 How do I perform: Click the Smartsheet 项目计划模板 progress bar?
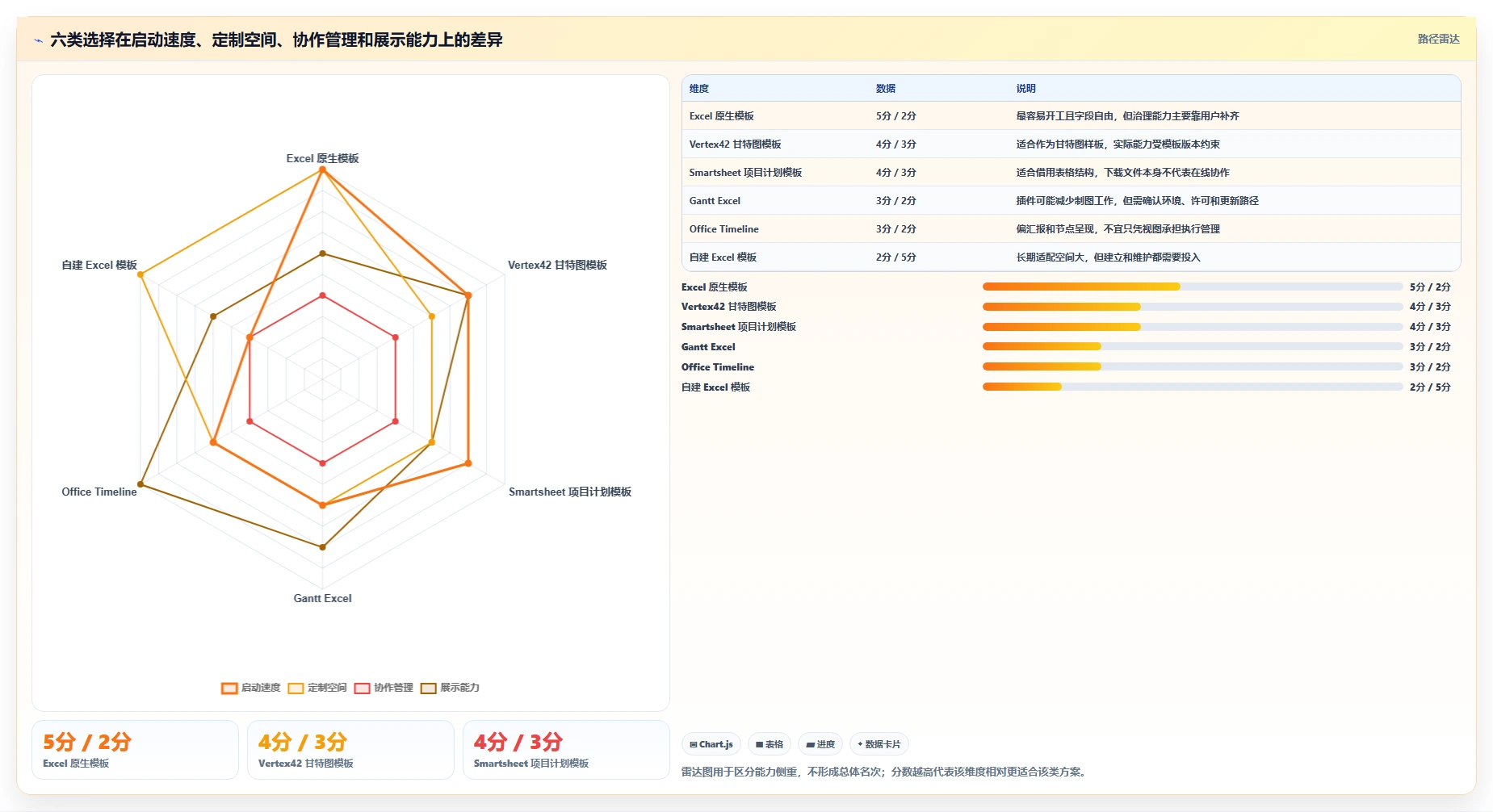click(1193, 327)
